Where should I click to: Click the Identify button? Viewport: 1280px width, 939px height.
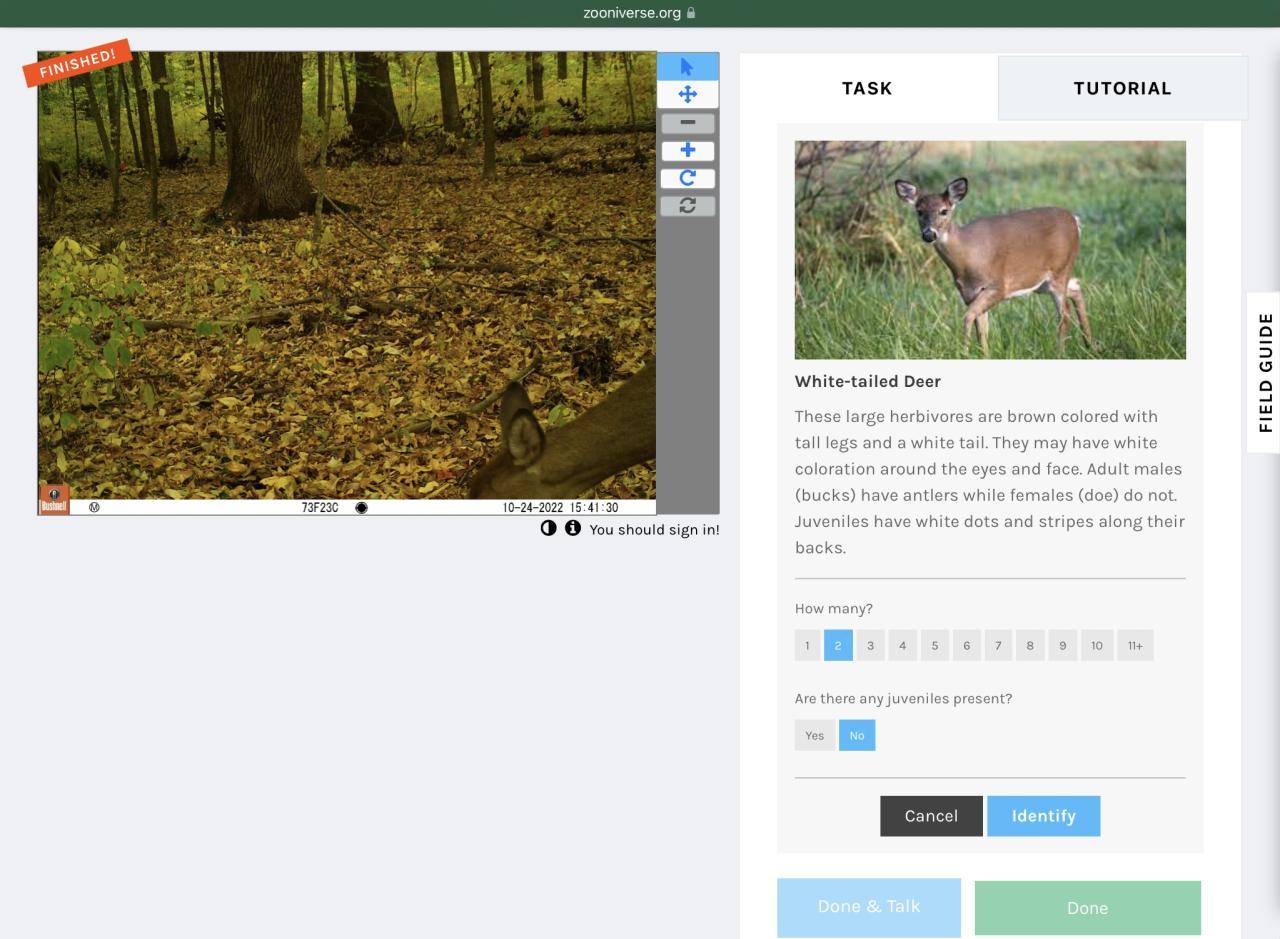1043,816
